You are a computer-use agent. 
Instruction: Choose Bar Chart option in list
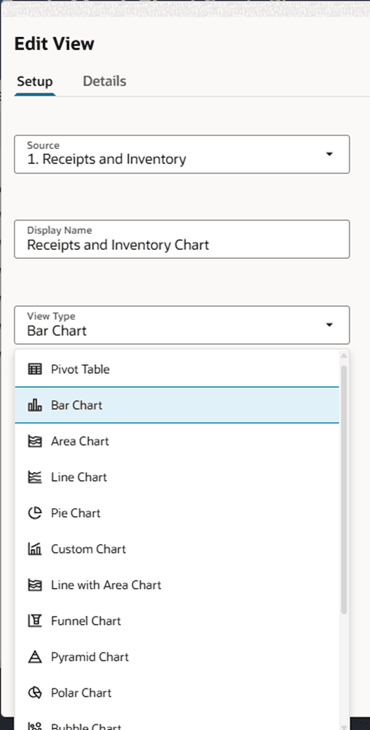click(177, 405)
